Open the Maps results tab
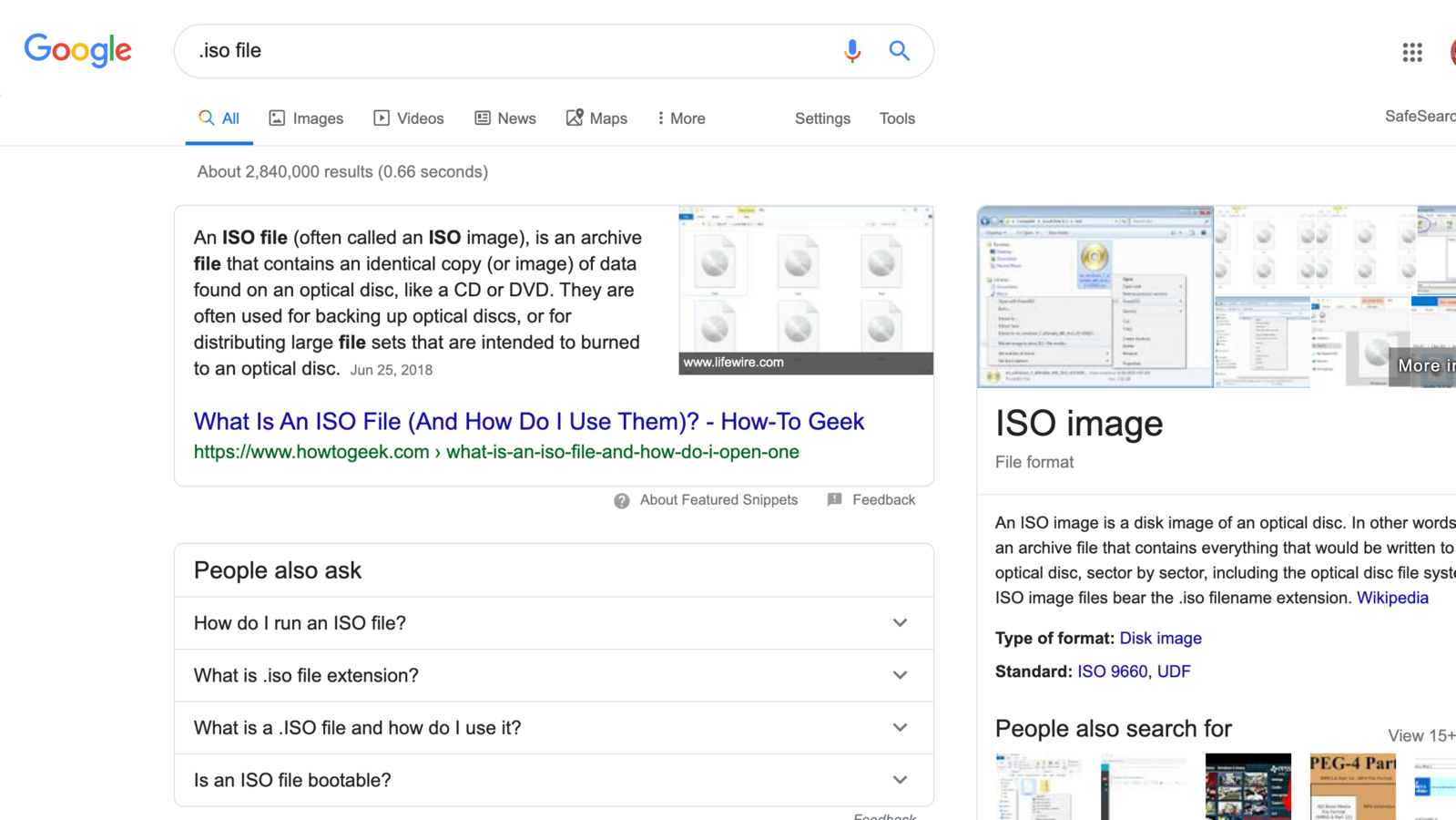The height and width of the screenshot is (820, 1456). [x=596, y=118]
